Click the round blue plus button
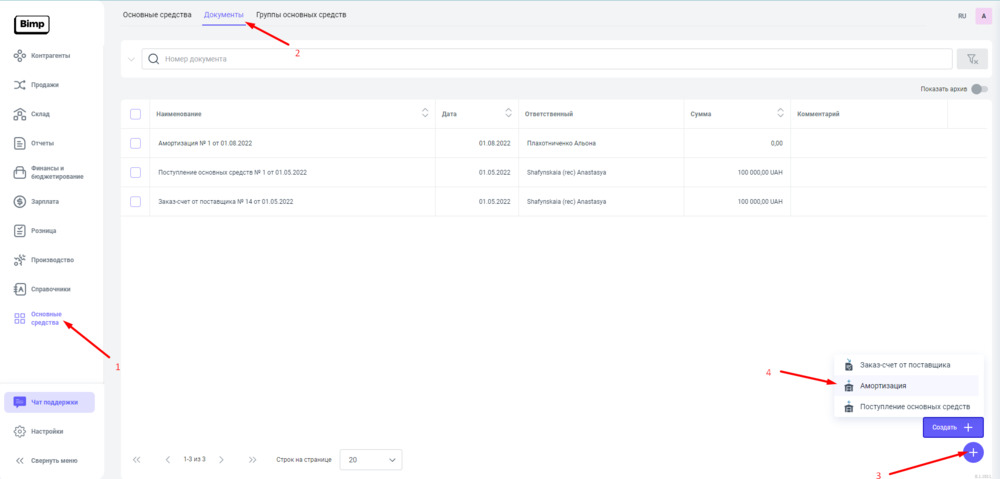The image size is (1000, 479). click(973, 452)
